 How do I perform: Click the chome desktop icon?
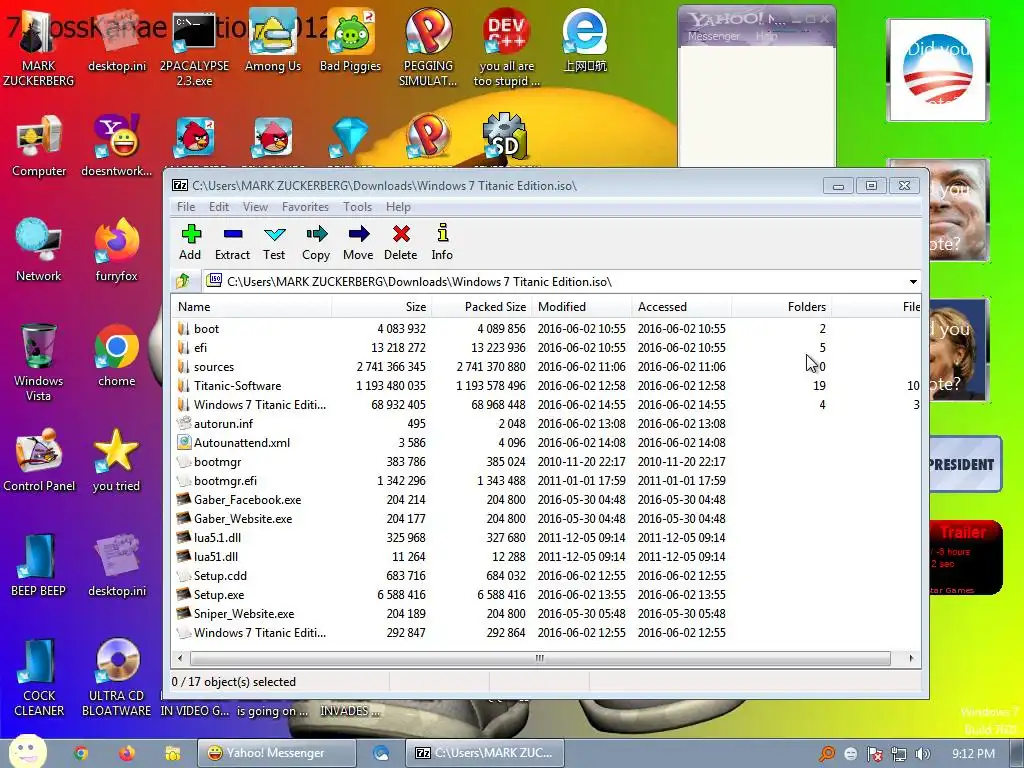[x=116, y=356]
